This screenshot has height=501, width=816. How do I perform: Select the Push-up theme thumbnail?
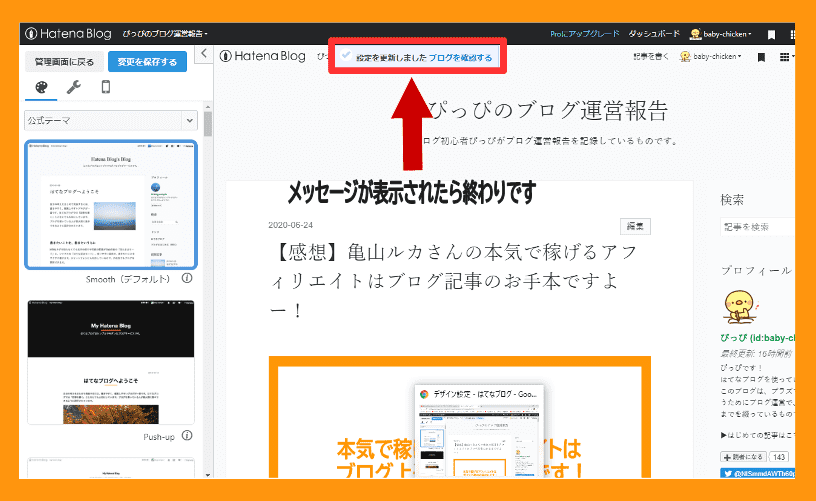coord(111,362)
